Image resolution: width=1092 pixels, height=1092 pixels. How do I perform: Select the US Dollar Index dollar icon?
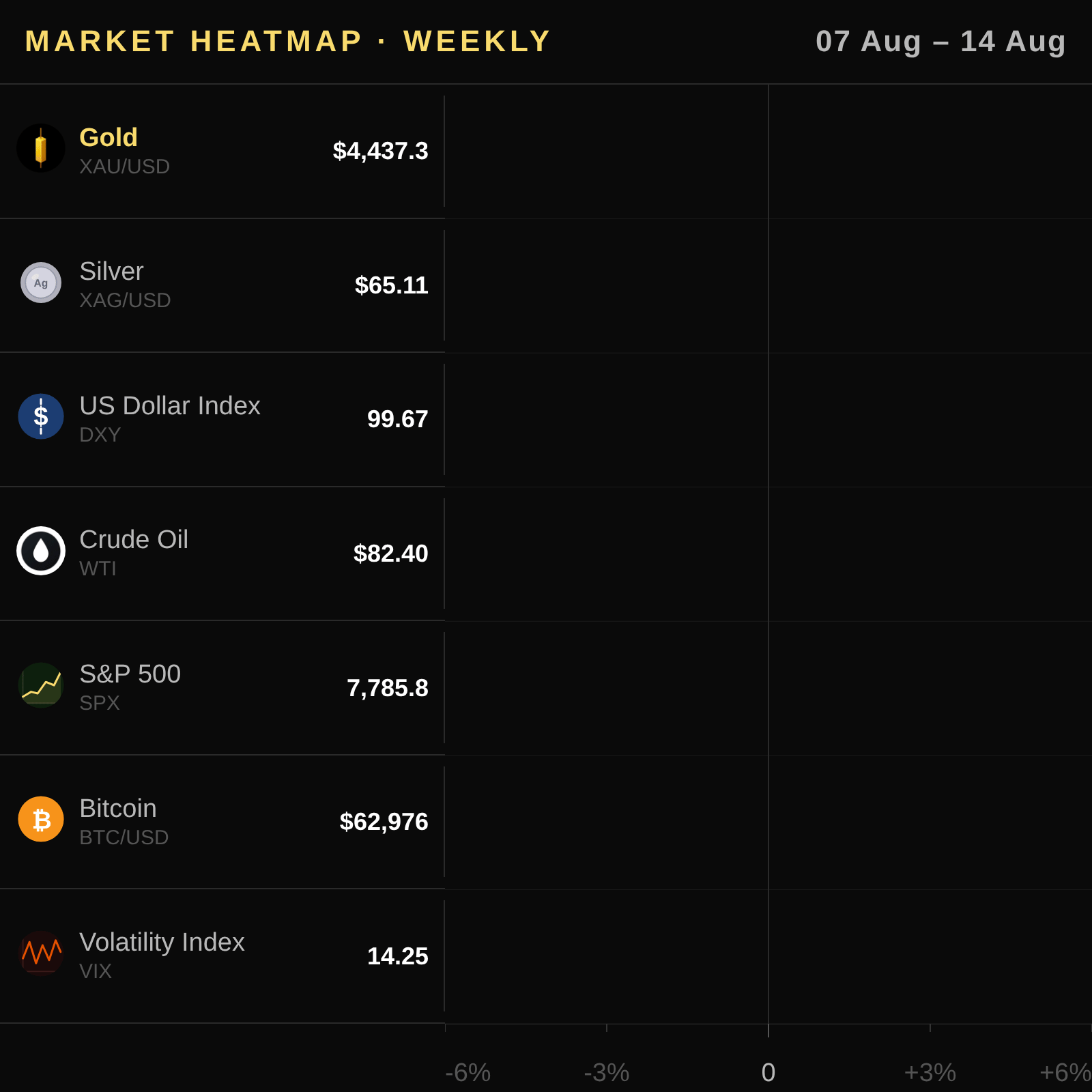coord(41,416)
